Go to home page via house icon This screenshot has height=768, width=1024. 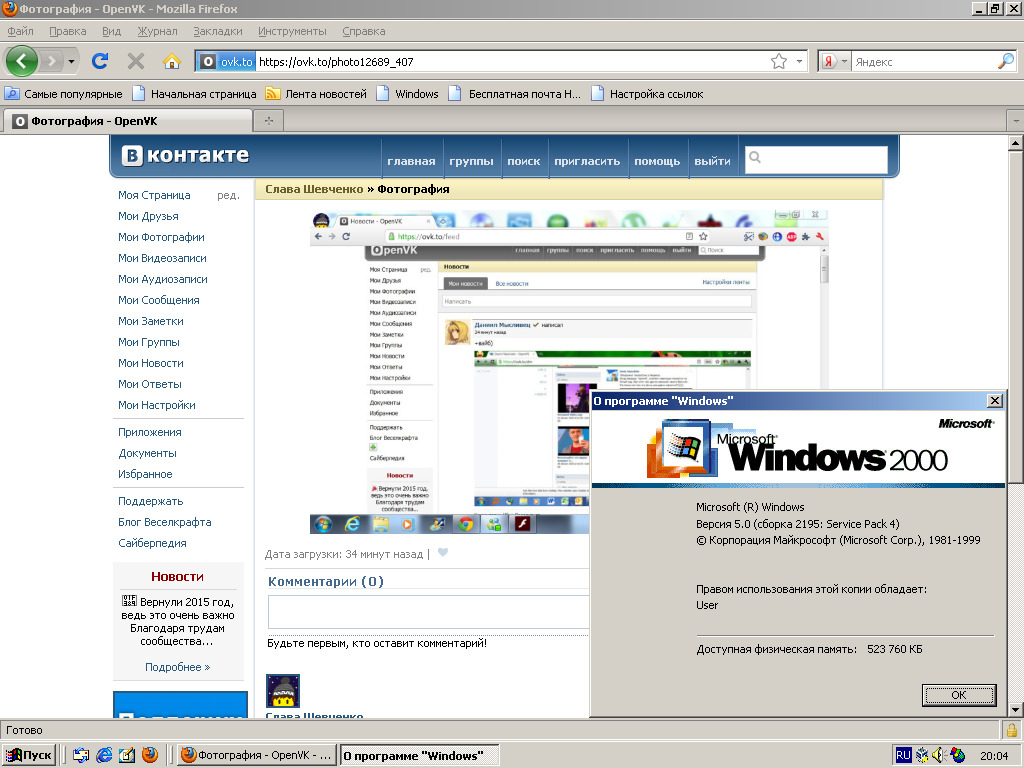172,61
